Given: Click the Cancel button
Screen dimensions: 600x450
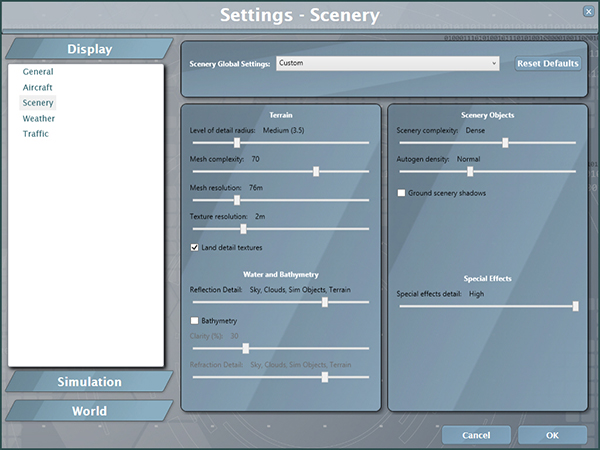Looking at the screenshot, I should click(x=476, y=435).
